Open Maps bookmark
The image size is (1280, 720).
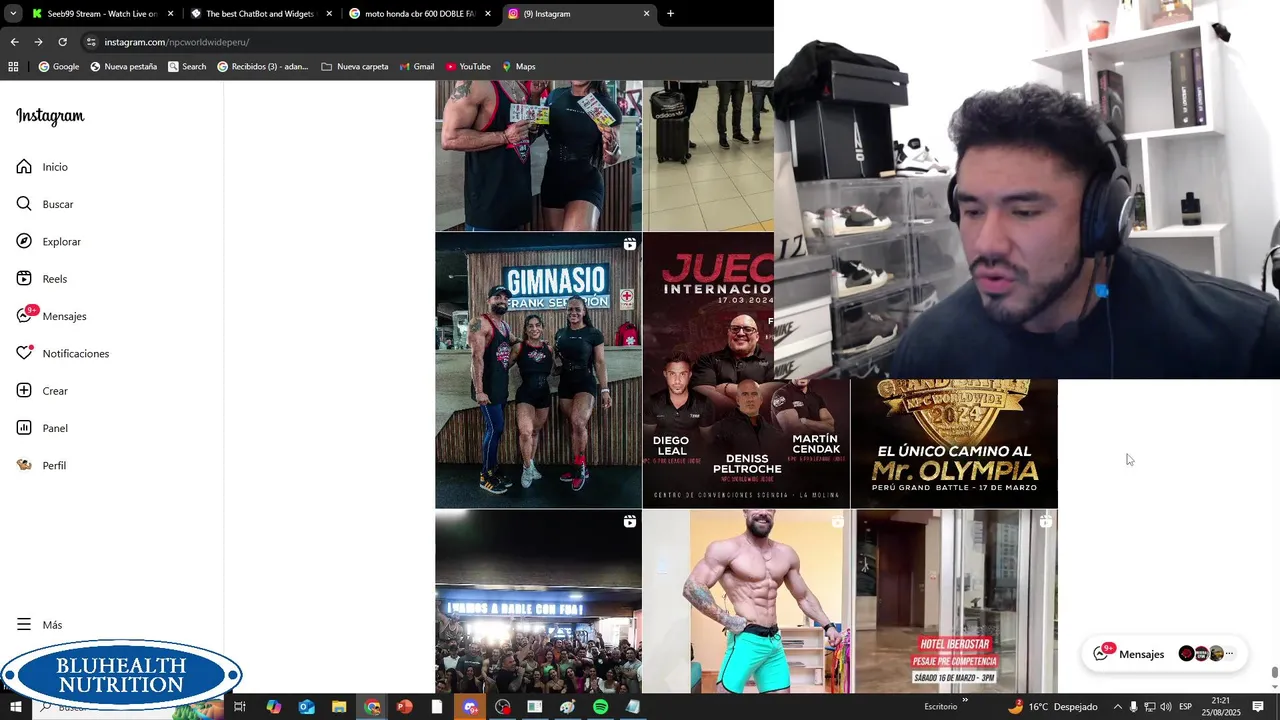click(x=519, y=67)
